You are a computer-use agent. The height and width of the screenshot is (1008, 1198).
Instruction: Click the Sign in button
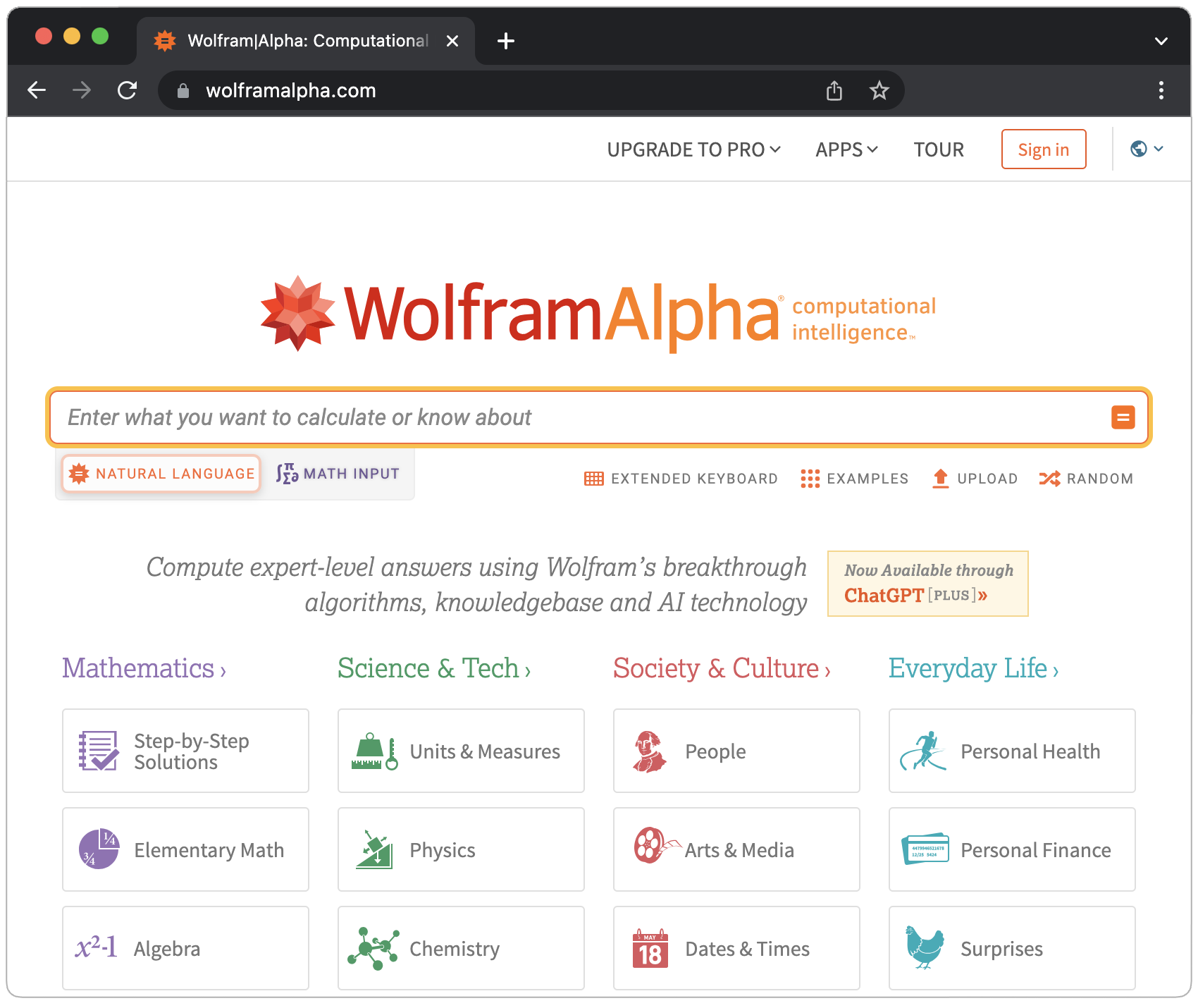click(x=1043, y=149)
